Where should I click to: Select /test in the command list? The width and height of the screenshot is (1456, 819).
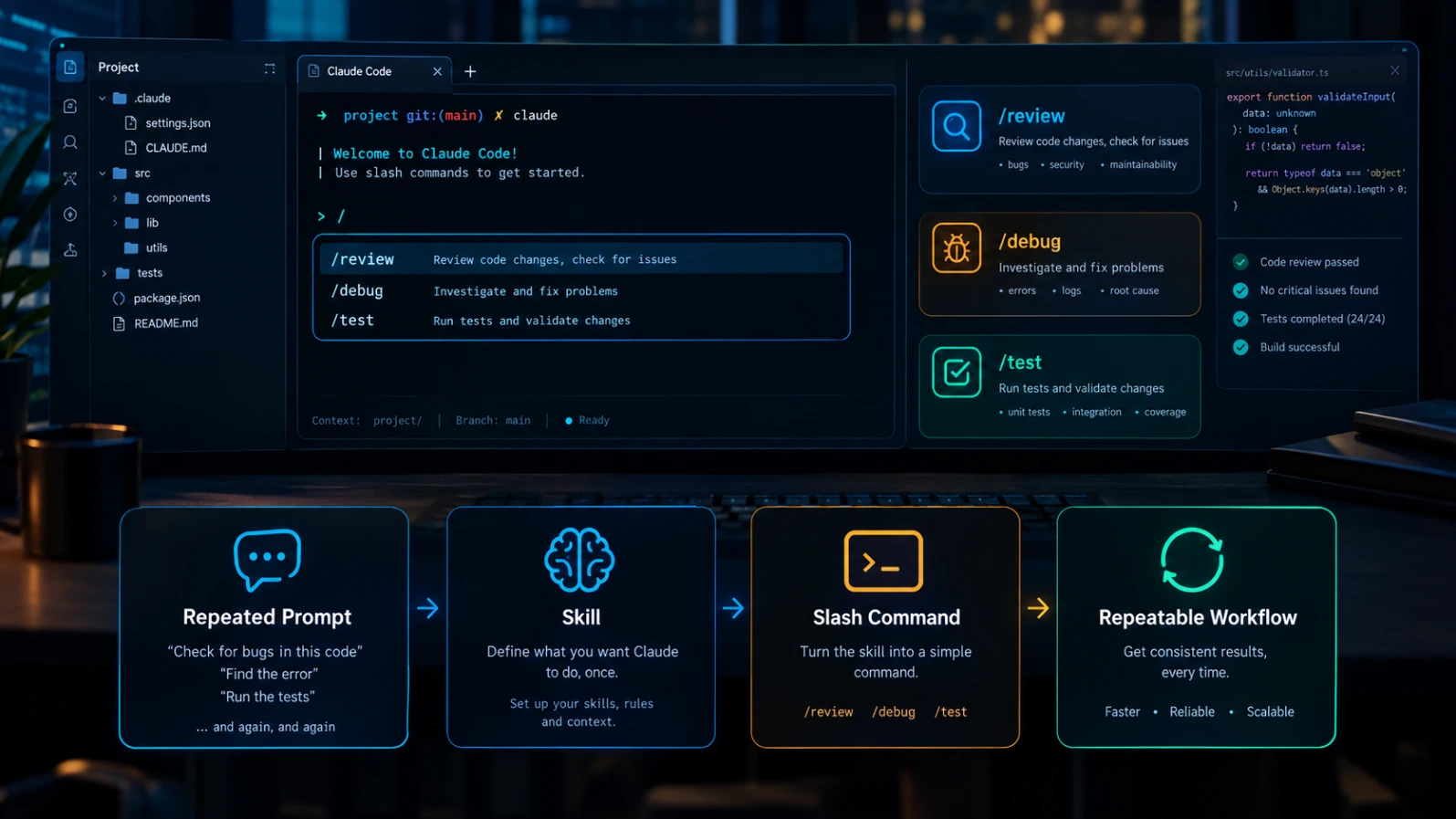coord(581,320)
